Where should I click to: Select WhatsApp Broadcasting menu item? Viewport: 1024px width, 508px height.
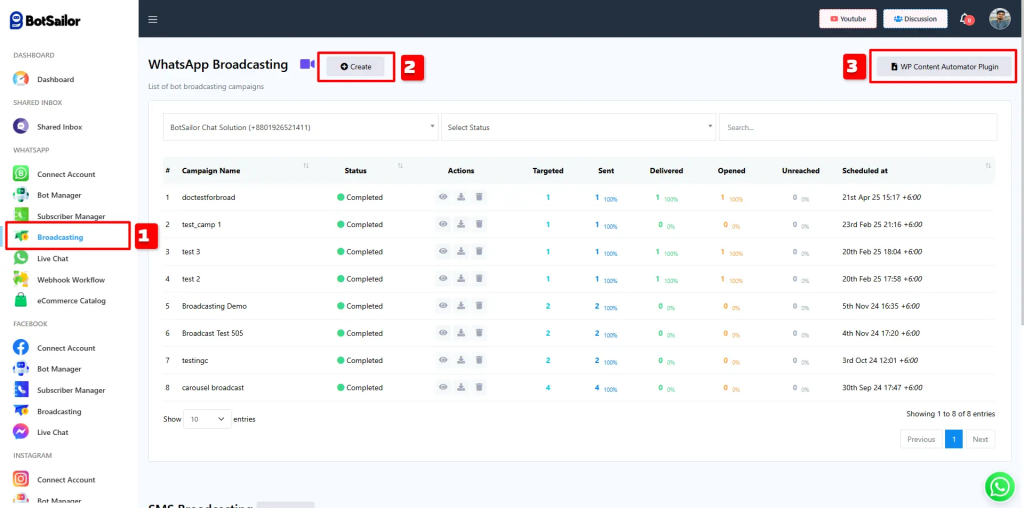click(x=60, y=237)
